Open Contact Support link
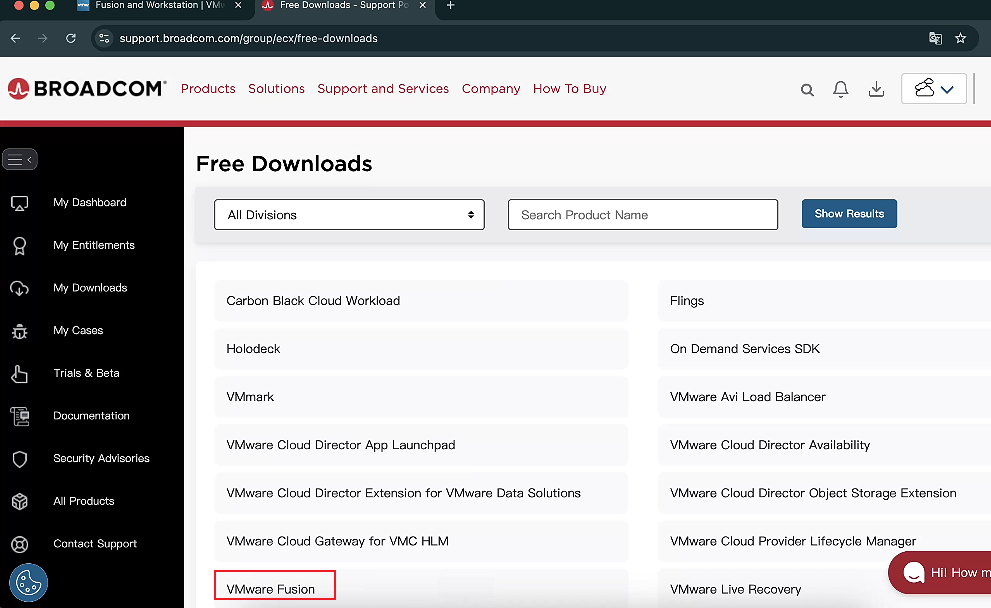The height and width of the screenshot is (608, 991). coord(95,544)
